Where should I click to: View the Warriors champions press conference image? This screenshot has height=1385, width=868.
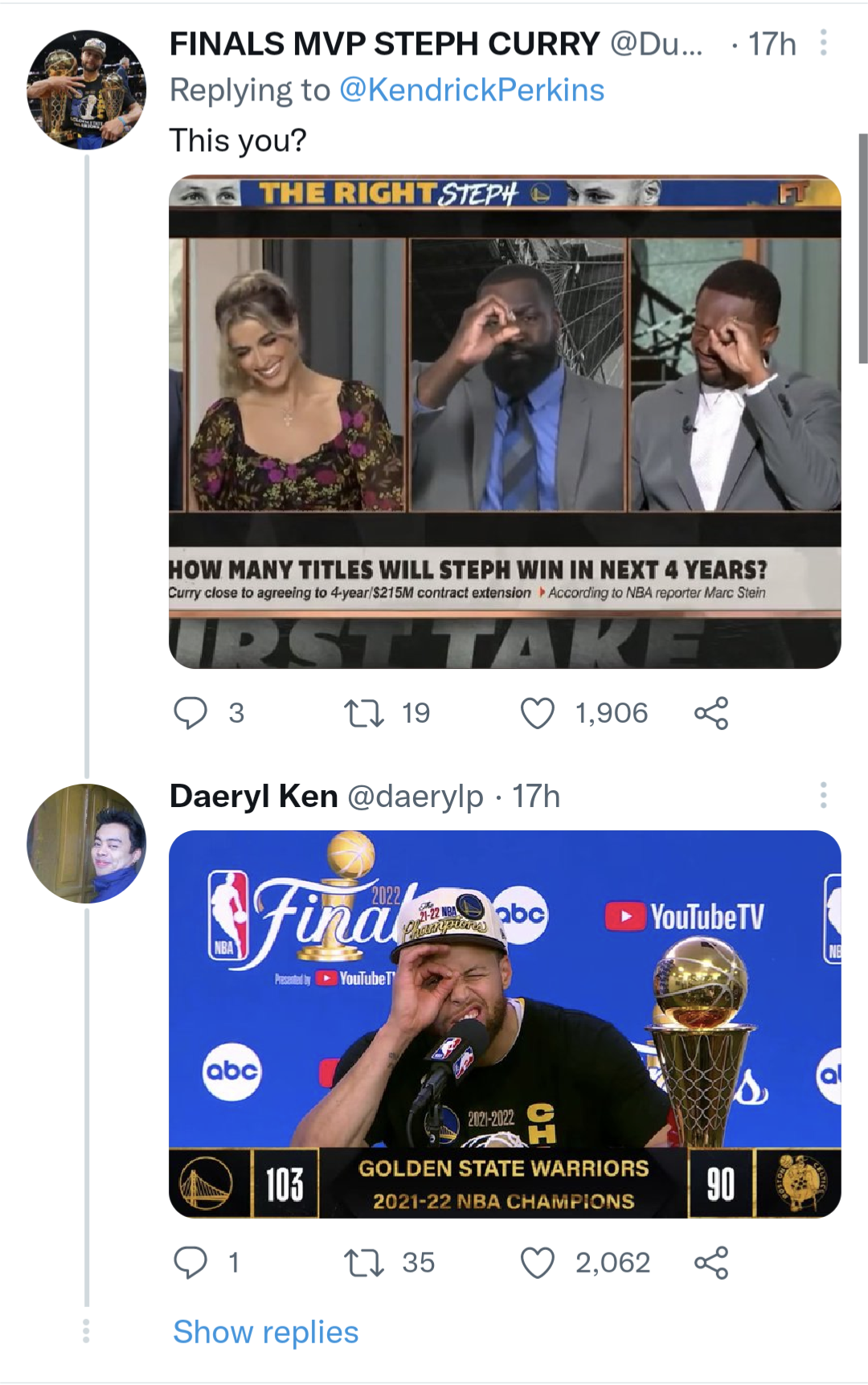click(x=505, y=1024)
